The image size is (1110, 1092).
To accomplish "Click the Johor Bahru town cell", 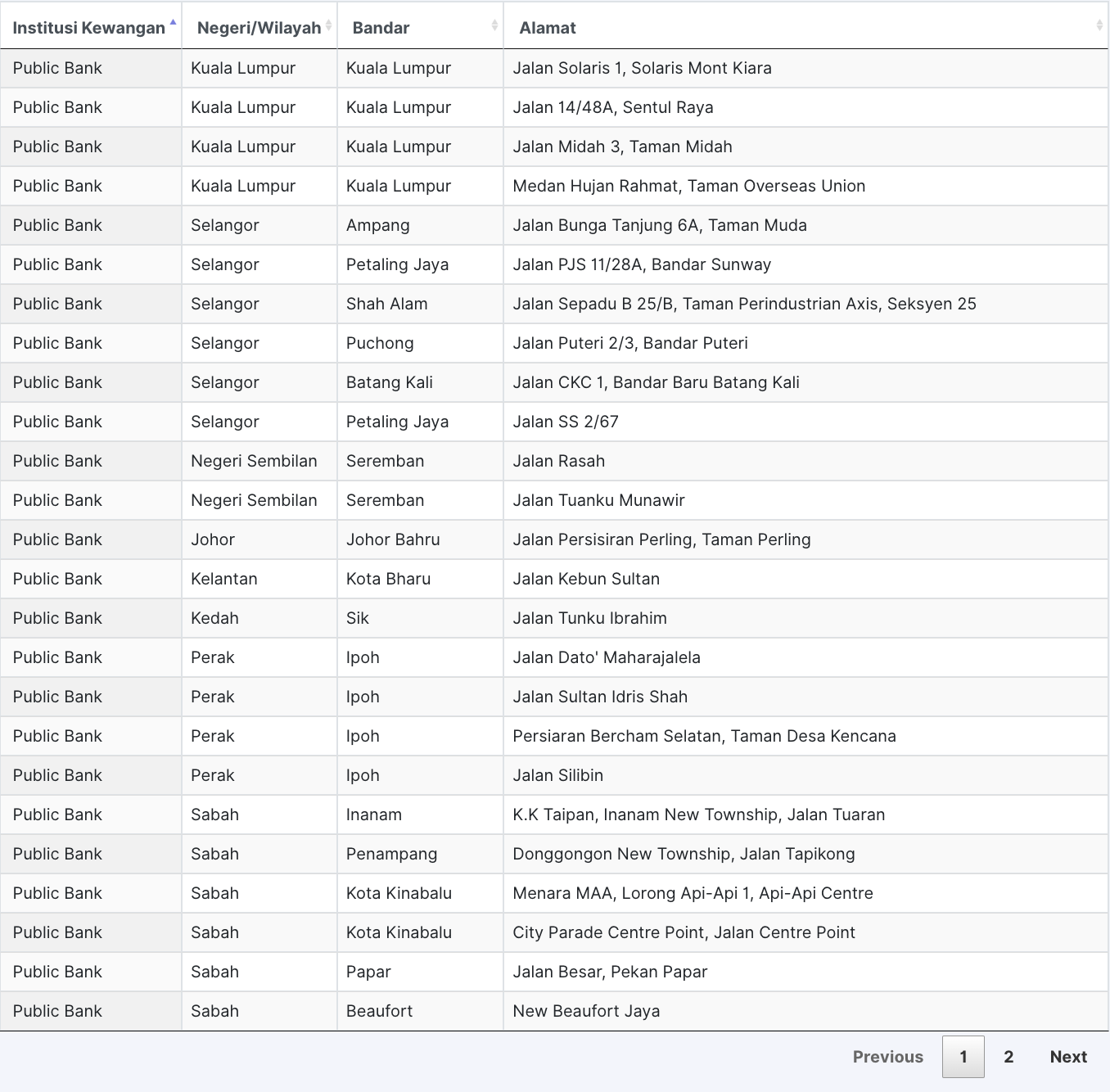I will (393, 539).
